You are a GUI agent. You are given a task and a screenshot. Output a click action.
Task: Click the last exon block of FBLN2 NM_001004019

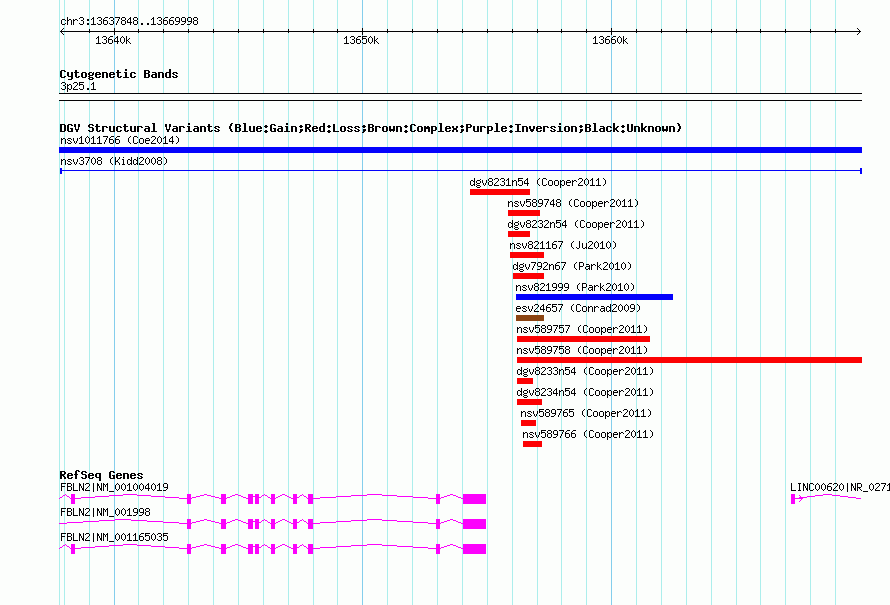tap(475, 499)
